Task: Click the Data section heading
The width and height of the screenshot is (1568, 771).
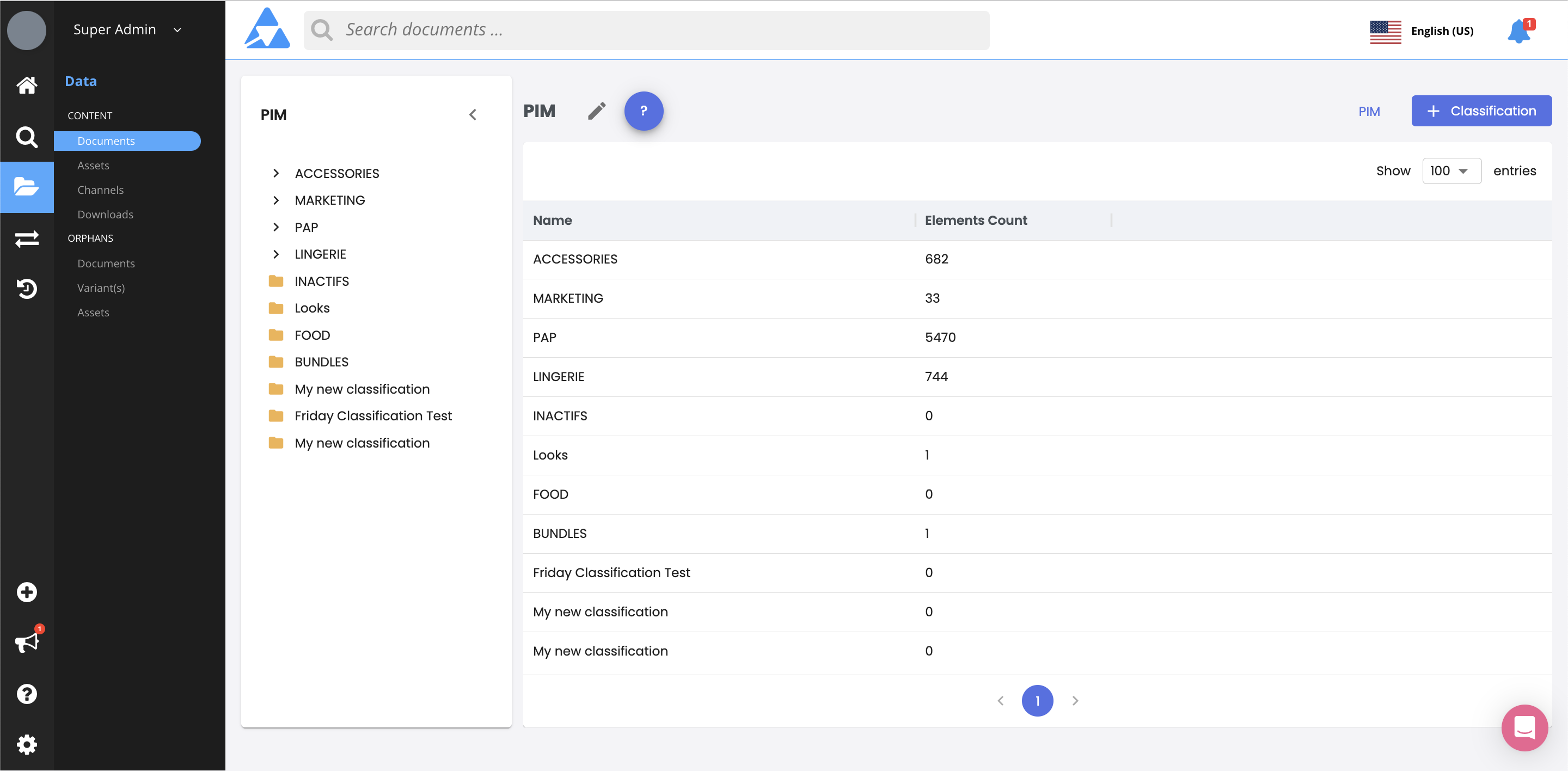Action: pos(81,81)
